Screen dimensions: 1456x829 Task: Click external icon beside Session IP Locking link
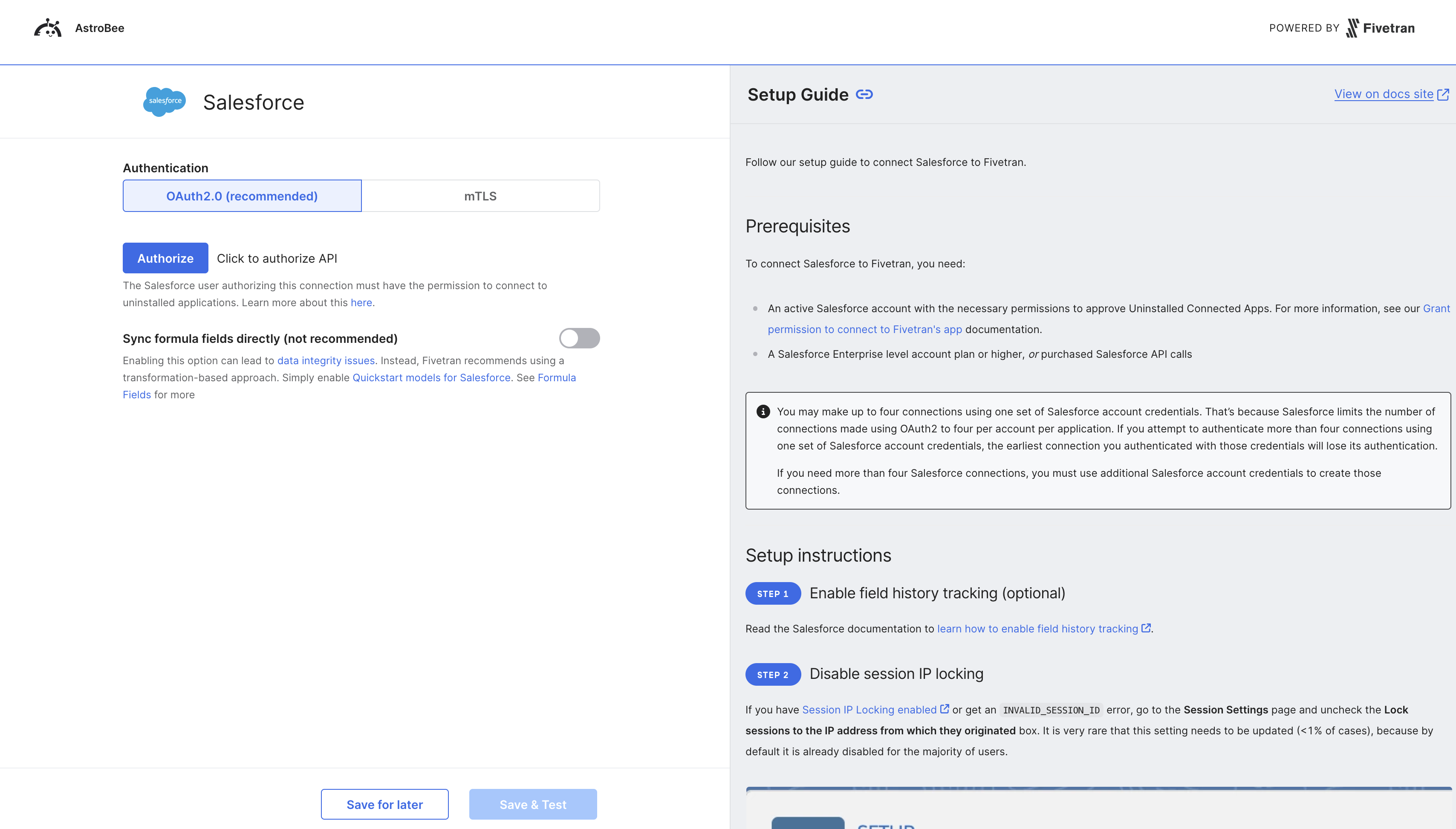[944, 709]
